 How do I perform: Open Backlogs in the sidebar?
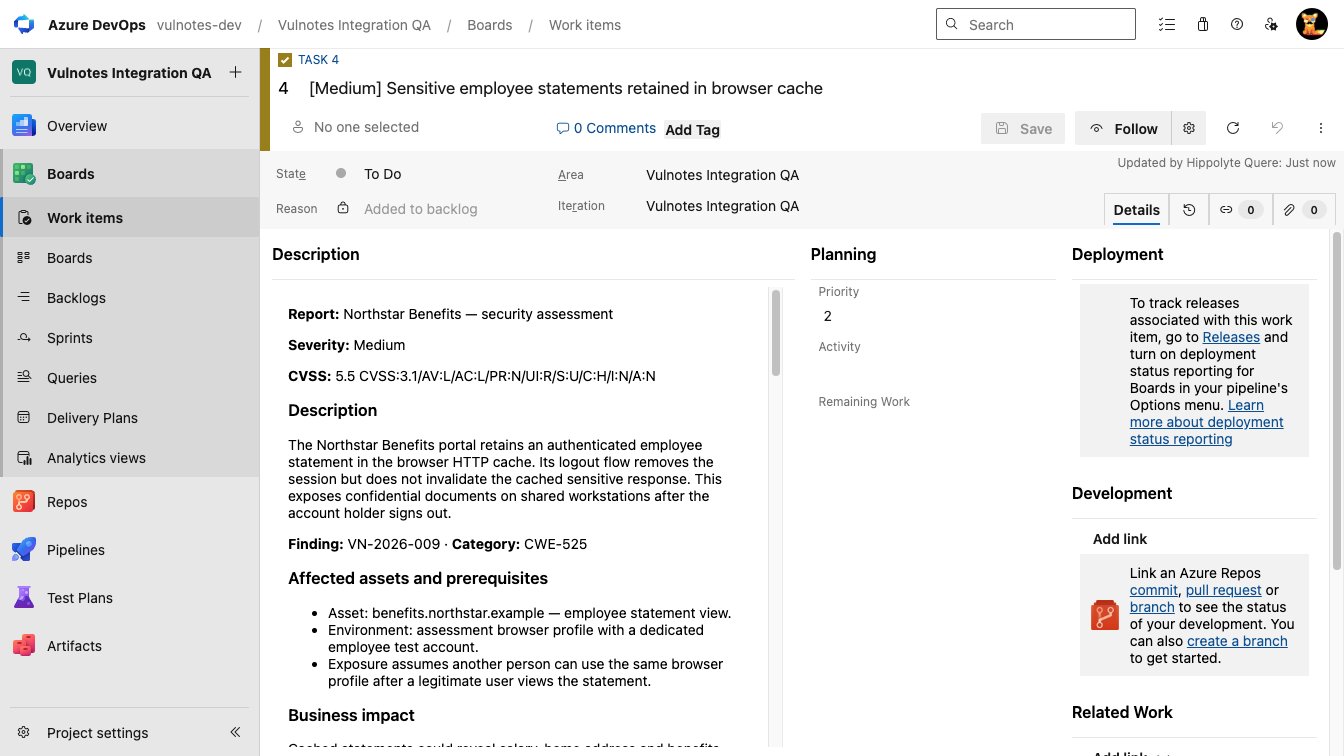pos(130,298)
